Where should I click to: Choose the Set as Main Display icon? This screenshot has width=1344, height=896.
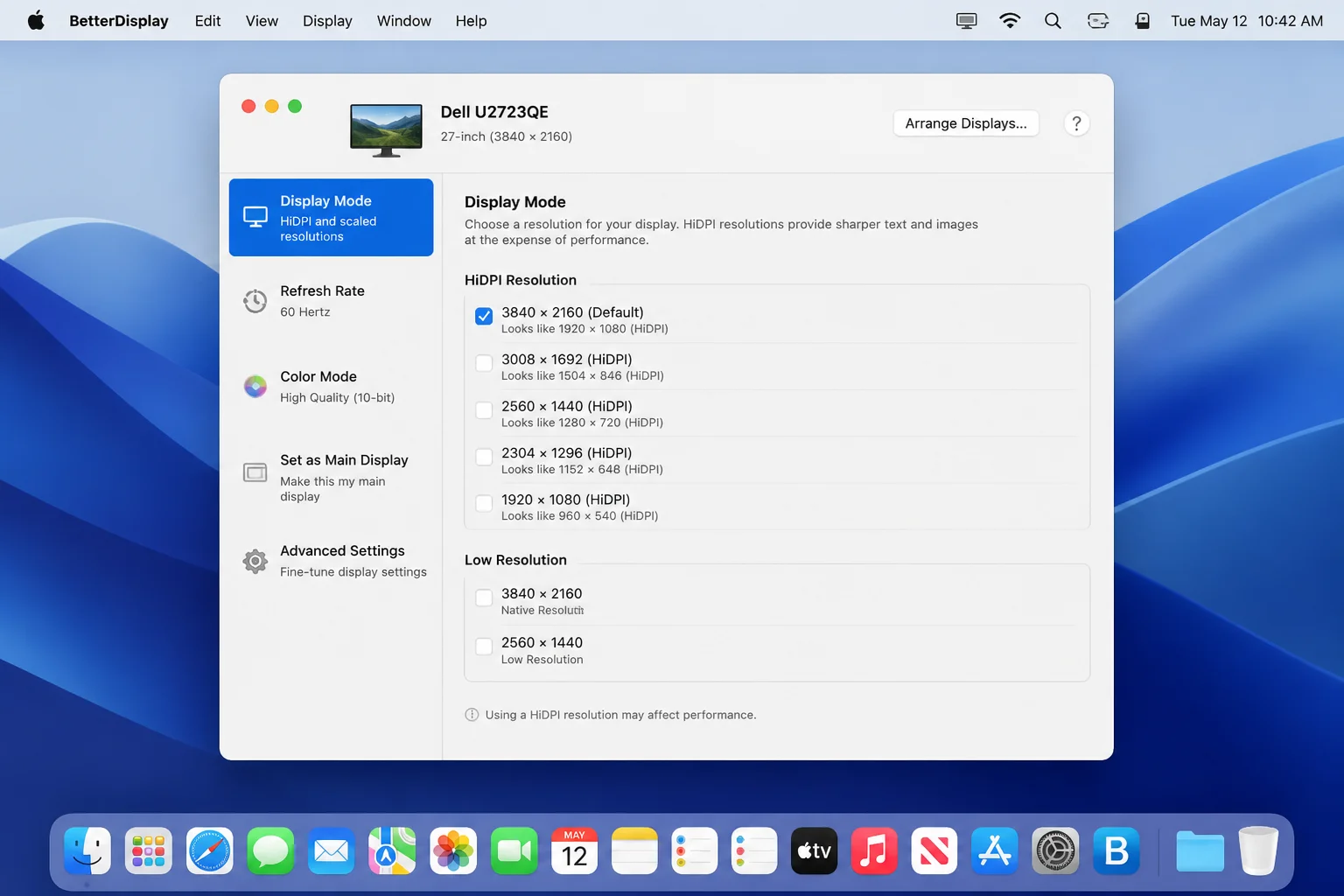pyautogui.click(x=255, y=472)
